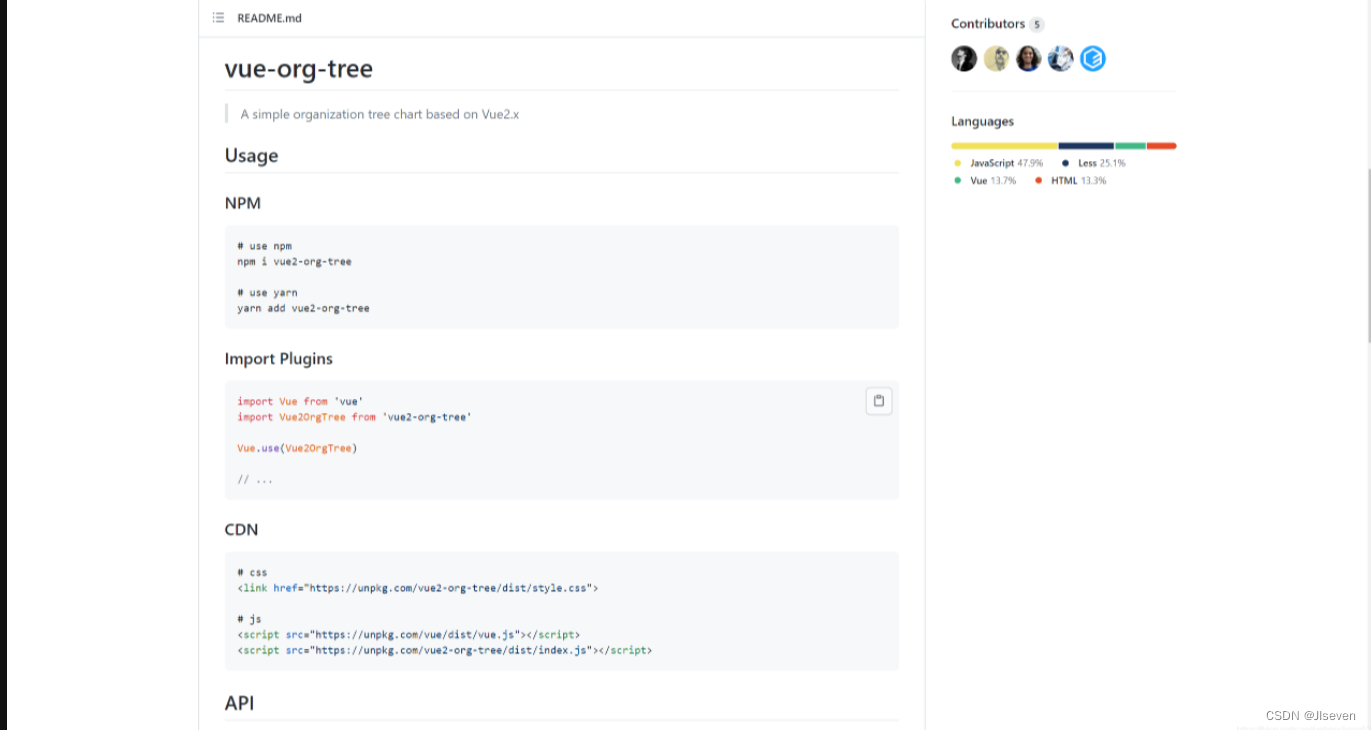
Task: Open the blue hexagon logo contributor avatar
Action: (x=1093, y=59)
